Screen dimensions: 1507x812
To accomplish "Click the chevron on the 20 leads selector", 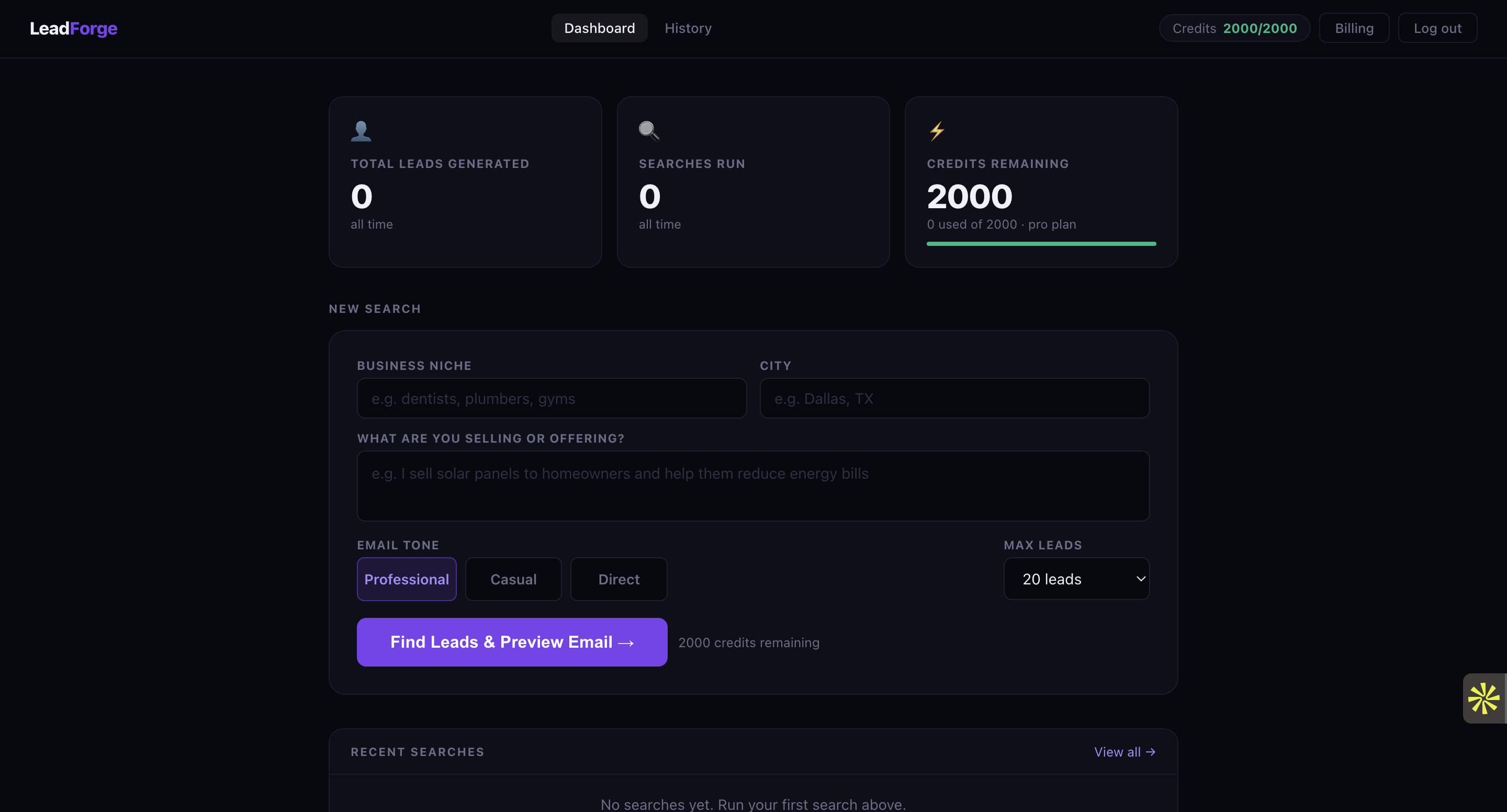I will tap(1140, 579).
